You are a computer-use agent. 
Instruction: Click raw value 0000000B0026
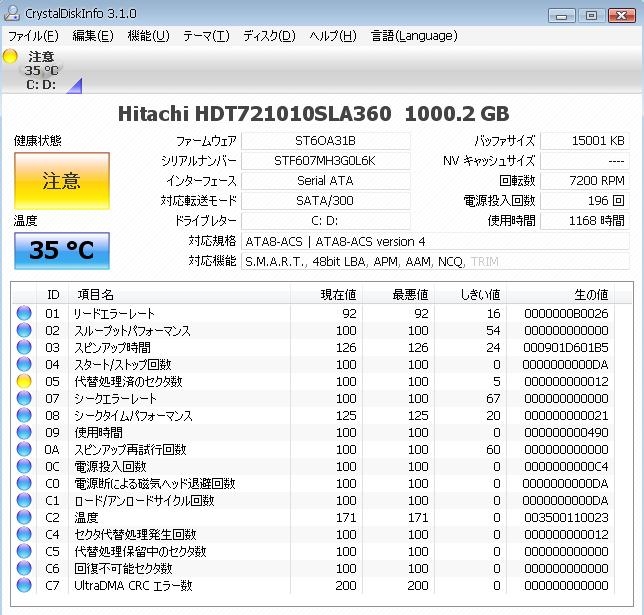pyautogui.click(x=566, y=313)
